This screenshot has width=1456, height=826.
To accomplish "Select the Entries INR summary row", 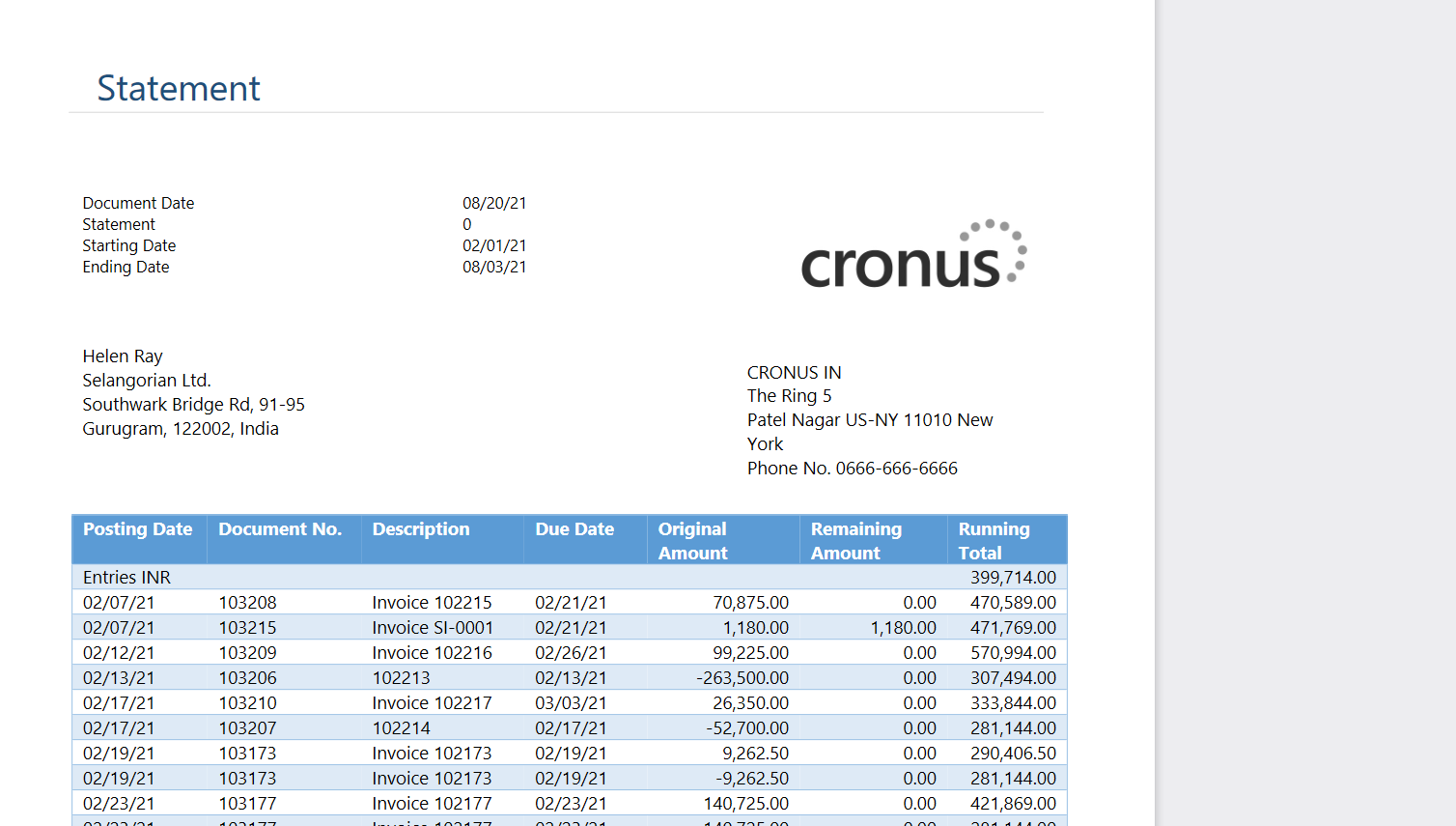I will click(x=126, y=577).
